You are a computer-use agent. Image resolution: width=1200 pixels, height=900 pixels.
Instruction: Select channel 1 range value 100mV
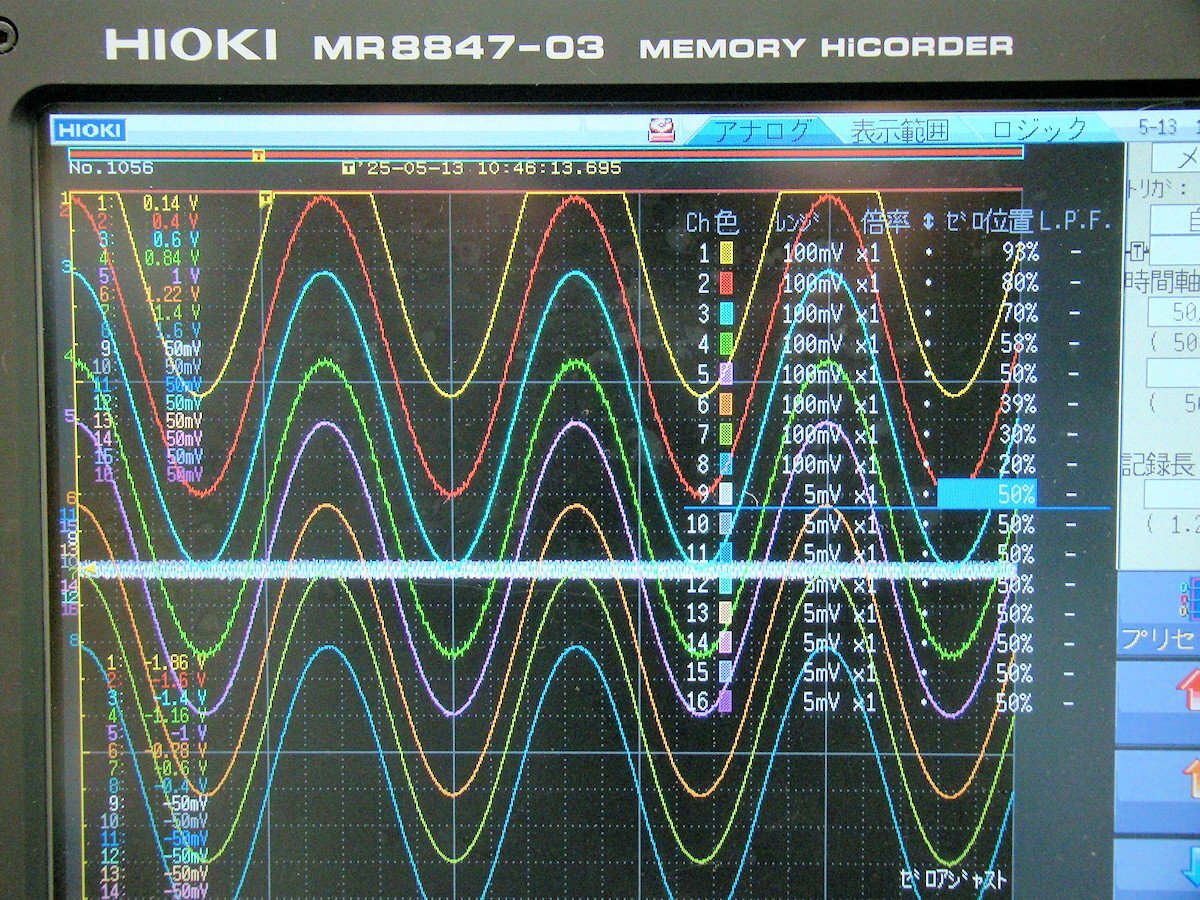(812, 253)
